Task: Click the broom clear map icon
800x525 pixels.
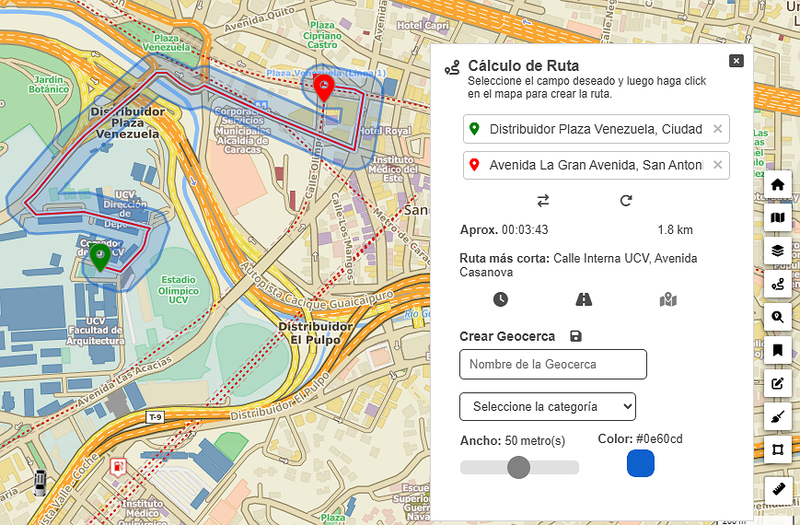Action: pos(778,417)
